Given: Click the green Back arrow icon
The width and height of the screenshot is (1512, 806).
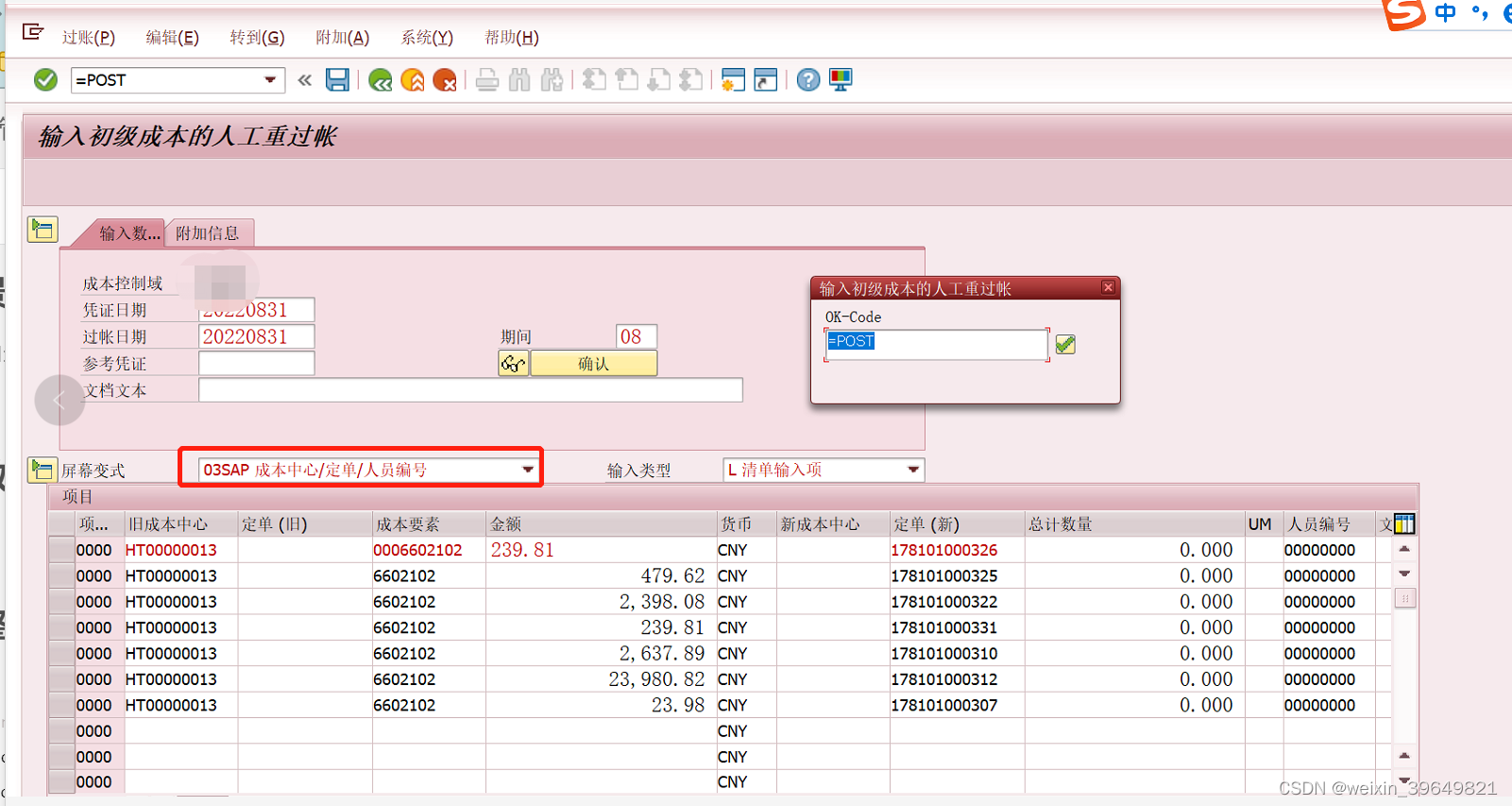Looking at the screenshot, I should tap(381, 80).
